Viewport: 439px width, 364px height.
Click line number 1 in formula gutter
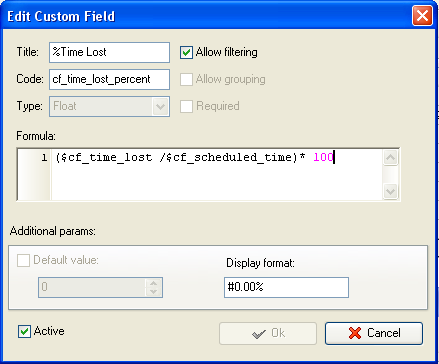tap(44, 157)
